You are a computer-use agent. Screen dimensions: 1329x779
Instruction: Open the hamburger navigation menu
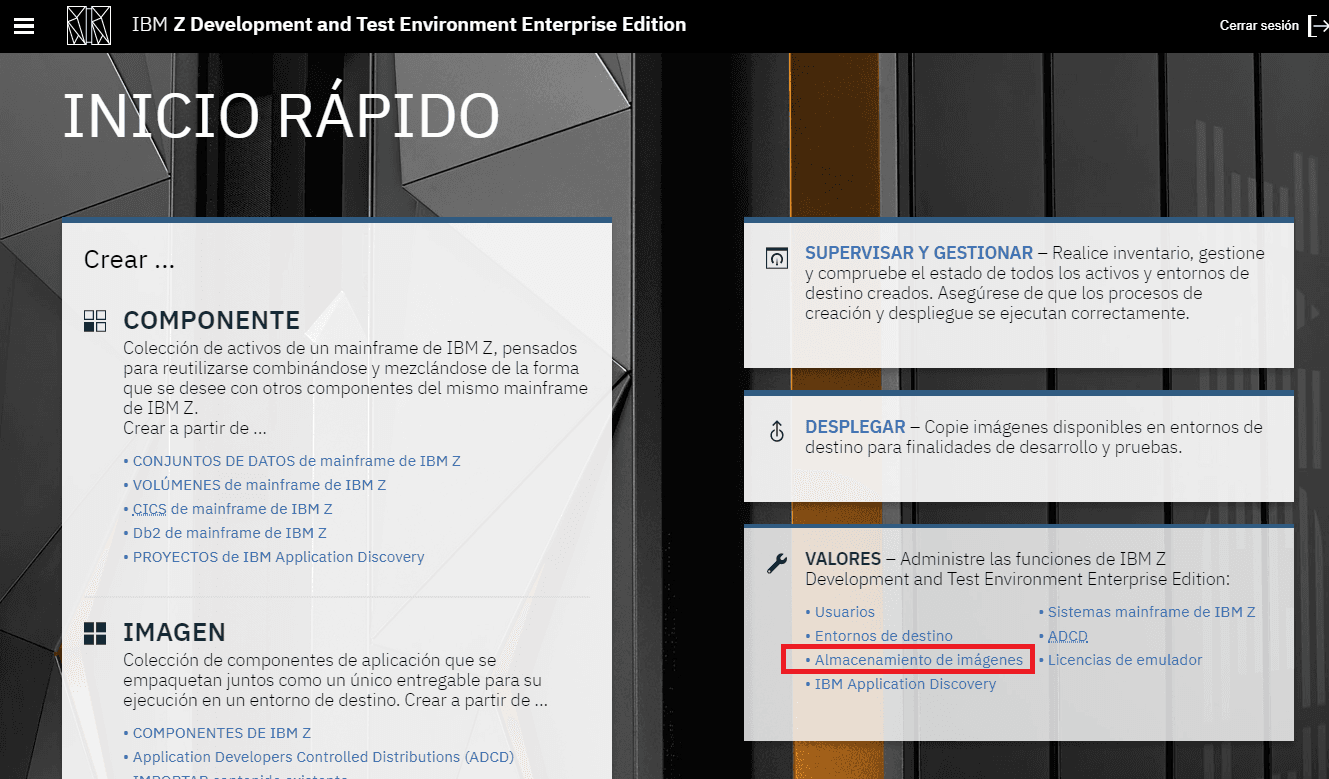pyautogui.click(x=24, y=26)
